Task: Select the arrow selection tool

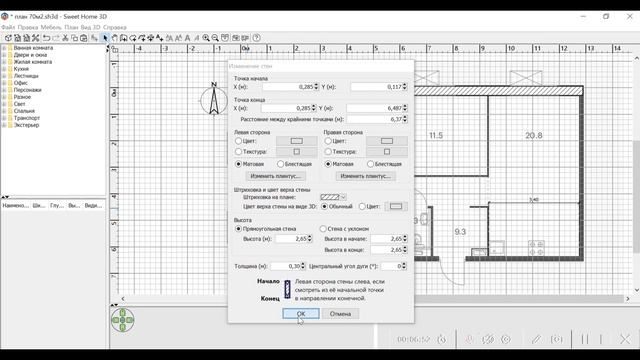Action: (105, 38)
